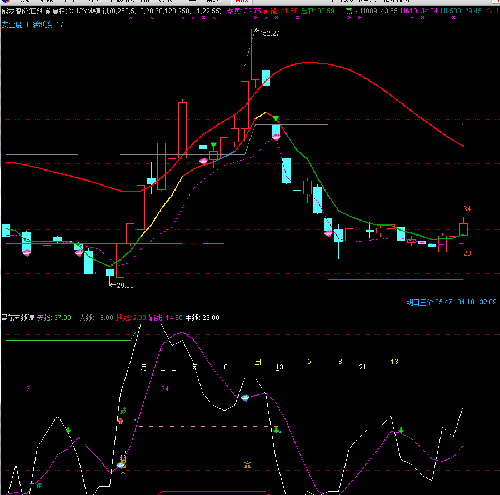The width and height of the screenshot is (500, 495).
Task: Click the last red hollow candlestick on the right
Action: (x=463, y=229)
